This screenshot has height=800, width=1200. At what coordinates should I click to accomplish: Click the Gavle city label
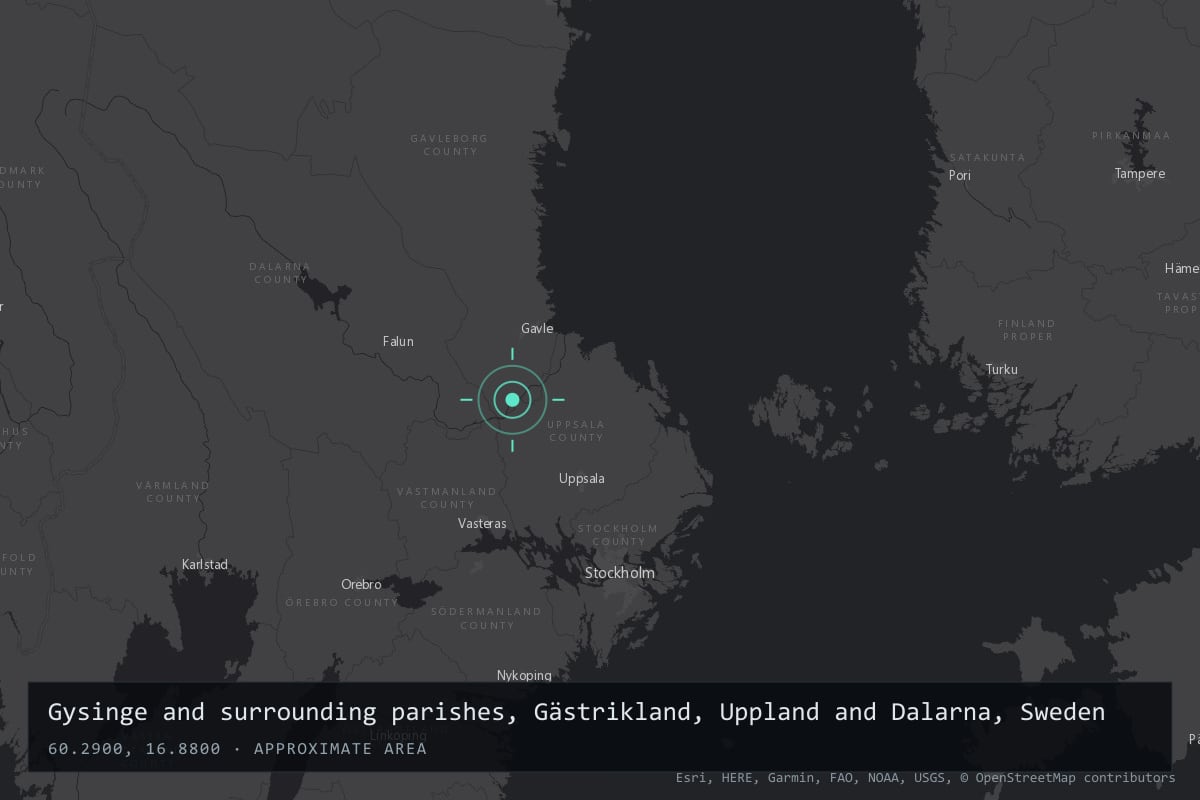click(537, 328)
